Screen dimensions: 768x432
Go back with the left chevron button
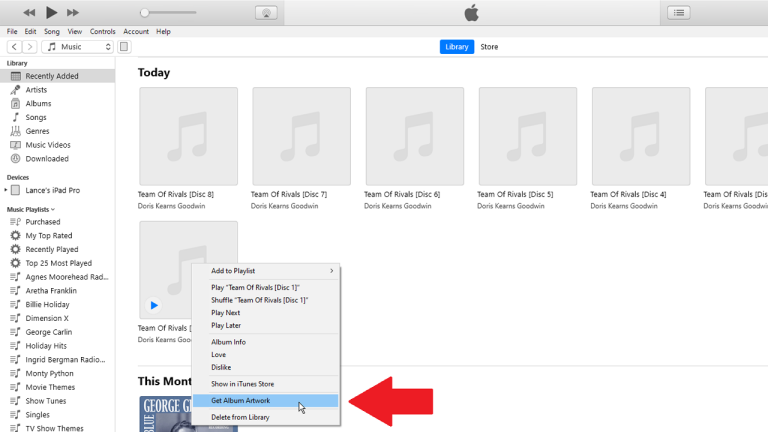[14, 47]
